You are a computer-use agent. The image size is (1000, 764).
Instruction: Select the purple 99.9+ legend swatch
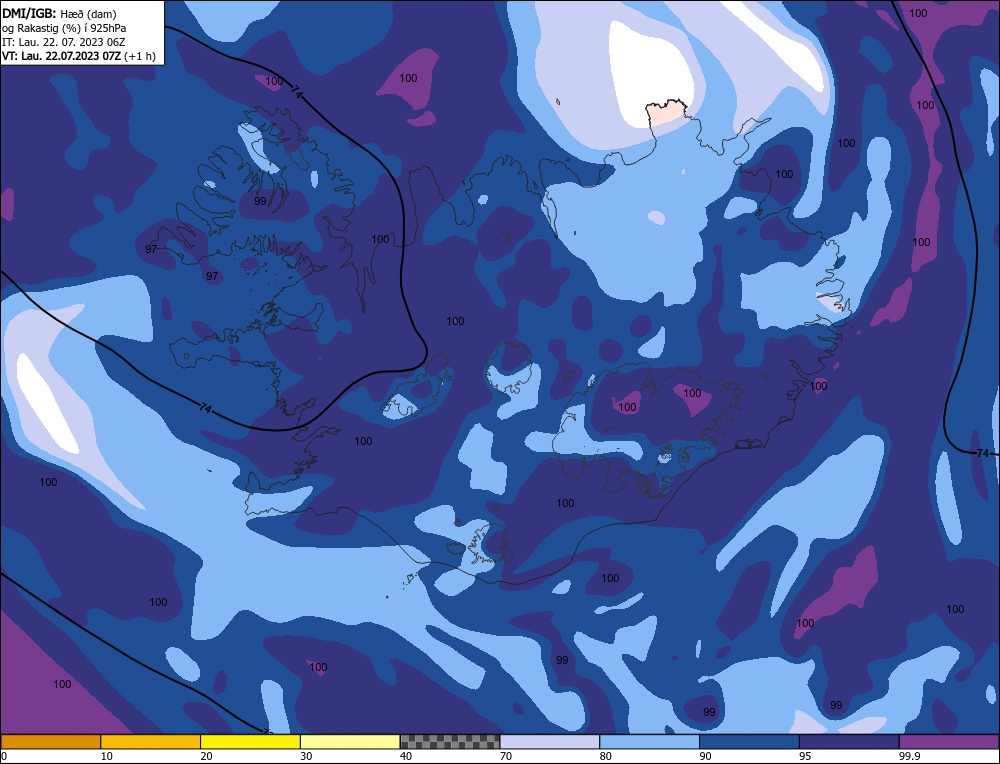[x=949, y=741]
